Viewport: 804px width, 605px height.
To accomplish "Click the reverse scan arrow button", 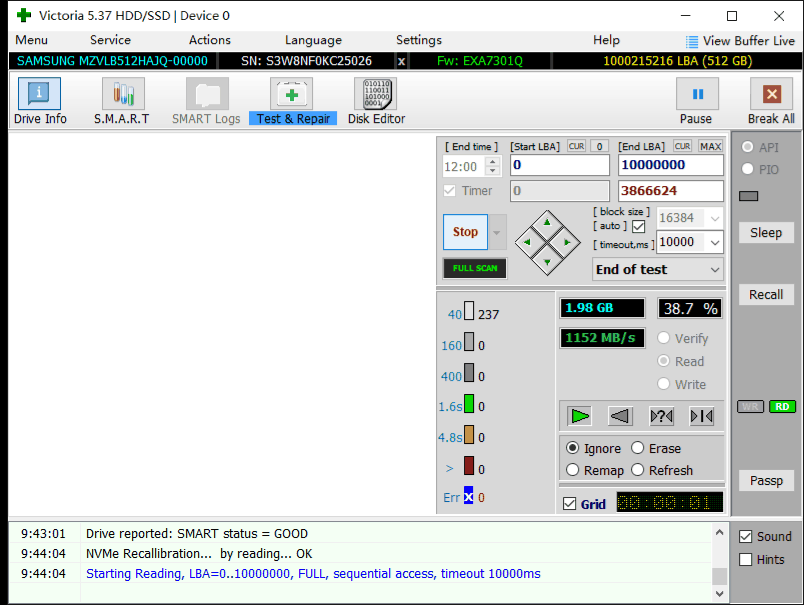I will click(620, 416).
